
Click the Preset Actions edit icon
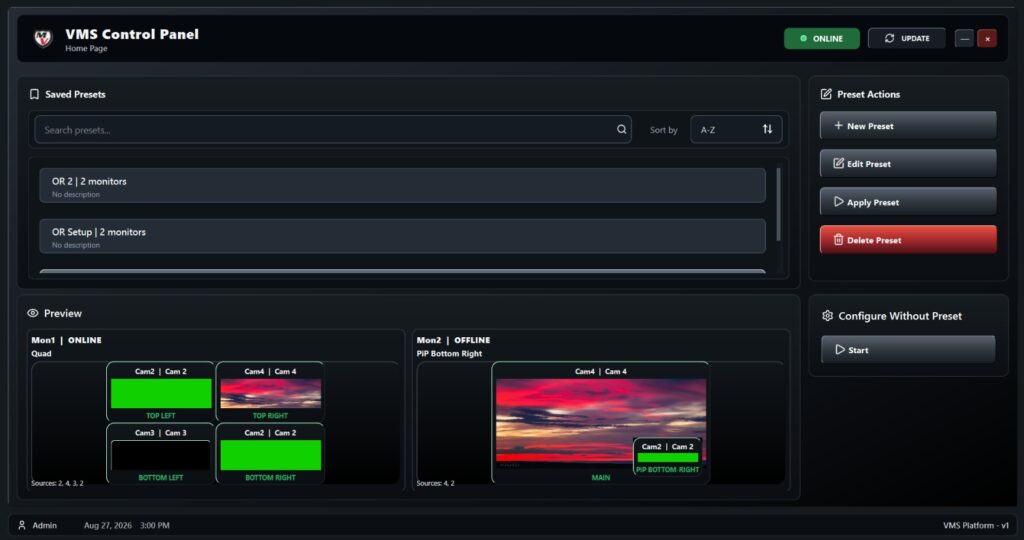(826, 94)
